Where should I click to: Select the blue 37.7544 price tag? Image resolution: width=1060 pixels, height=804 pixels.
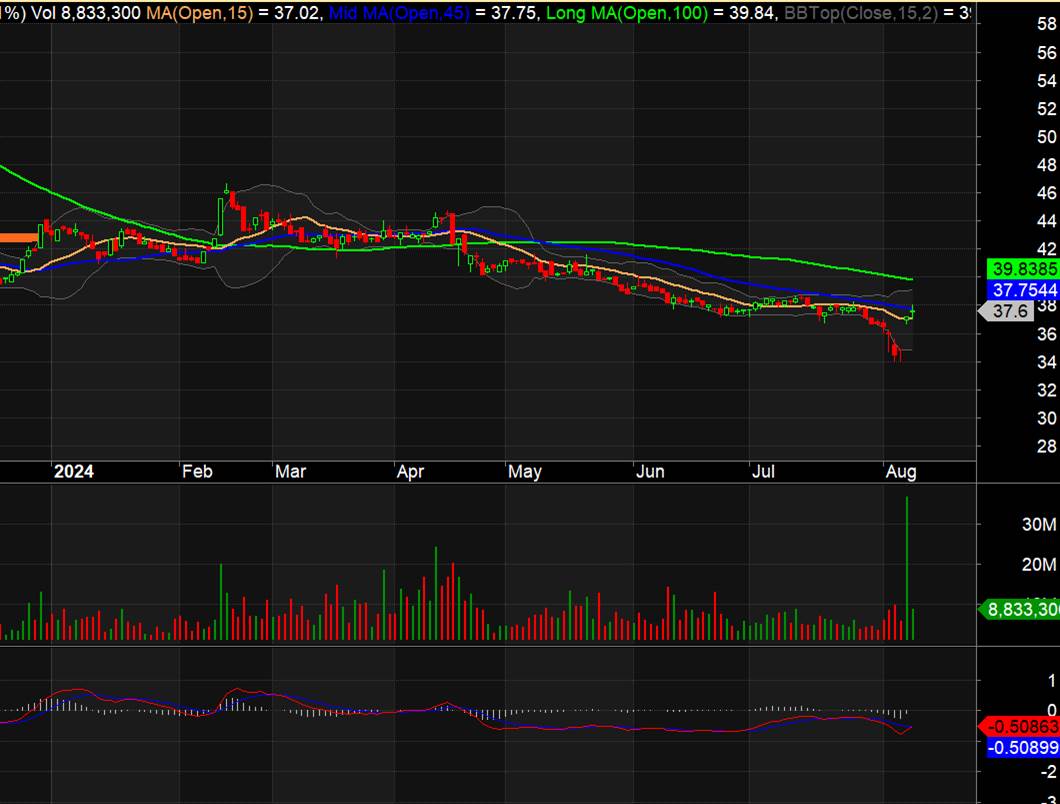[1022, 289]
